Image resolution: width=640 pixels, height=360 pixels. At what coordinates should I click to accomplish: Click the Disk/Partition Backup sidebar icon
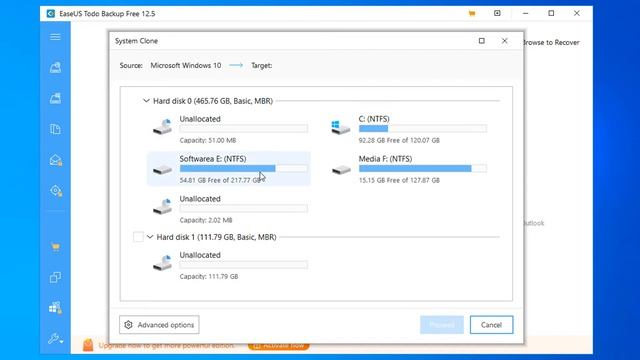55,67
